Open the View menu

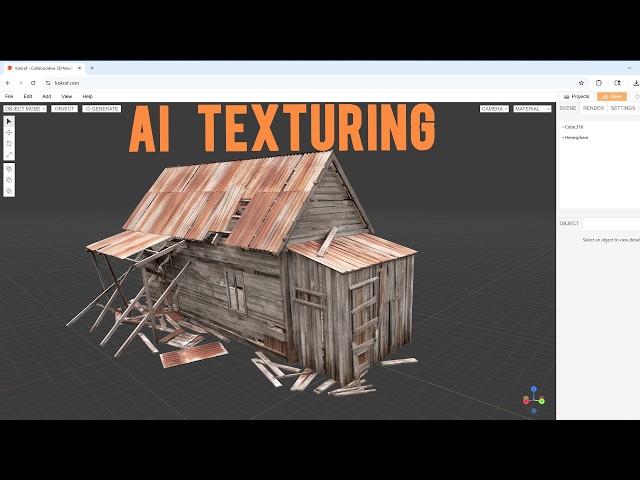click(x=67, y=96)
